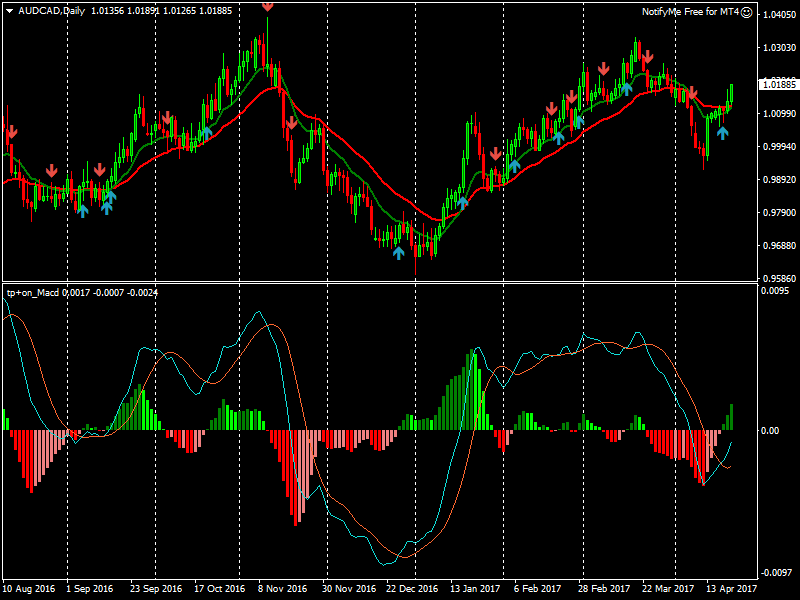Image resolution: width=800 pixels, height=600 pixels.
Task: Click the 0.96880 price scale label
Action: (779, 246)
